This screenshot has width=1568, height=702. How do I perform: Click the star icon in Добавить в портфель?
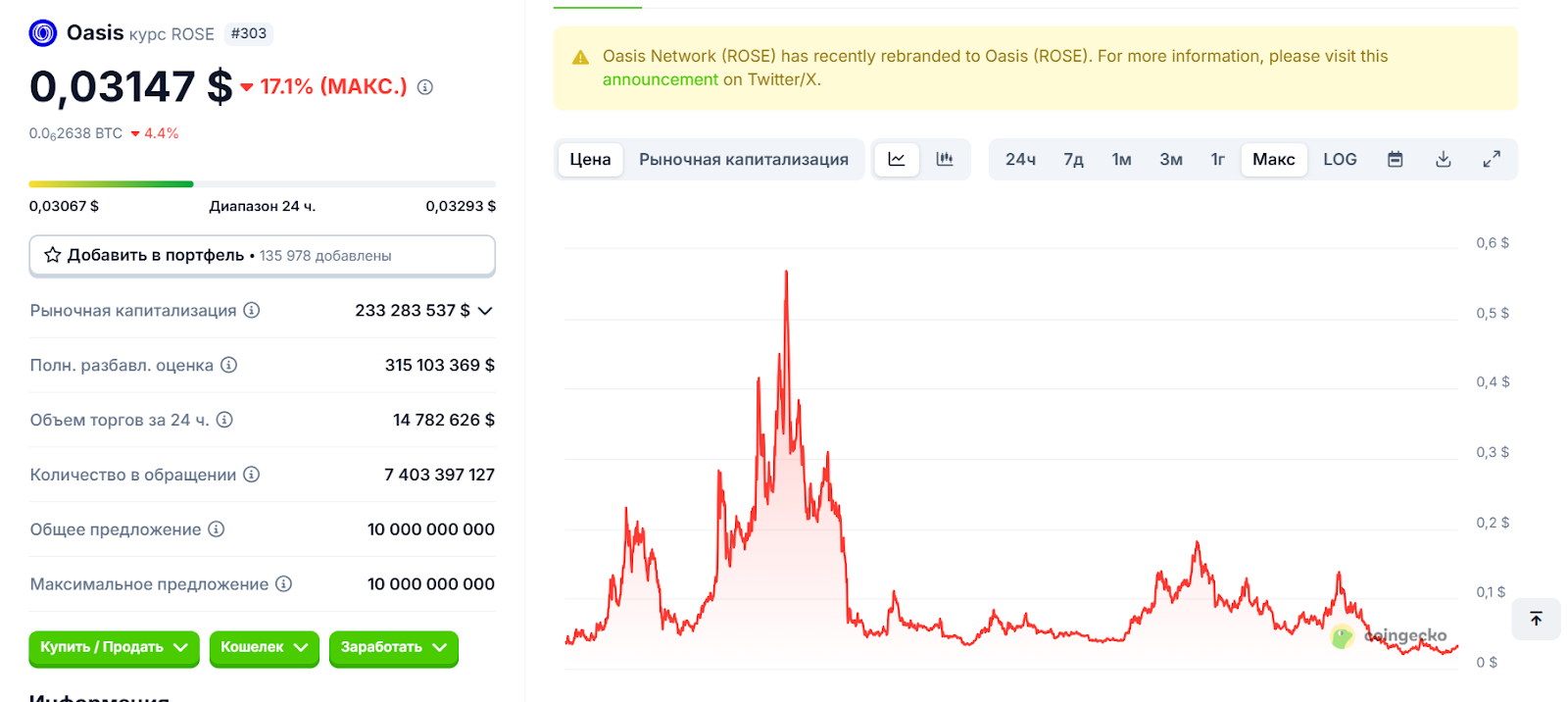click(x=53, y=255)
